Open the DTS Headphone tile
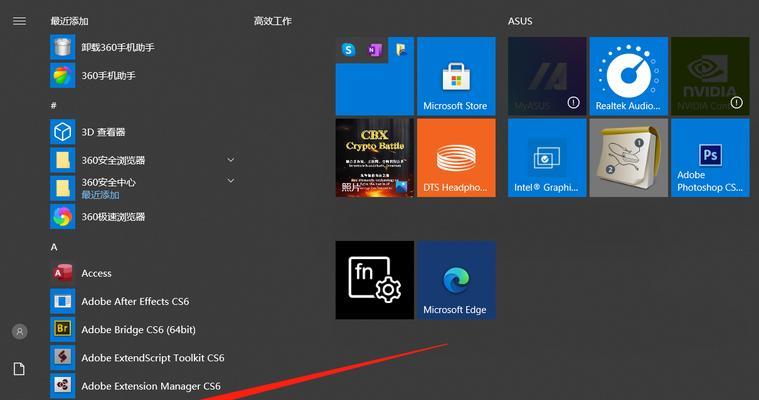This screenshot has width=759, height=400. pyautogui.click(x=456, y=158)
